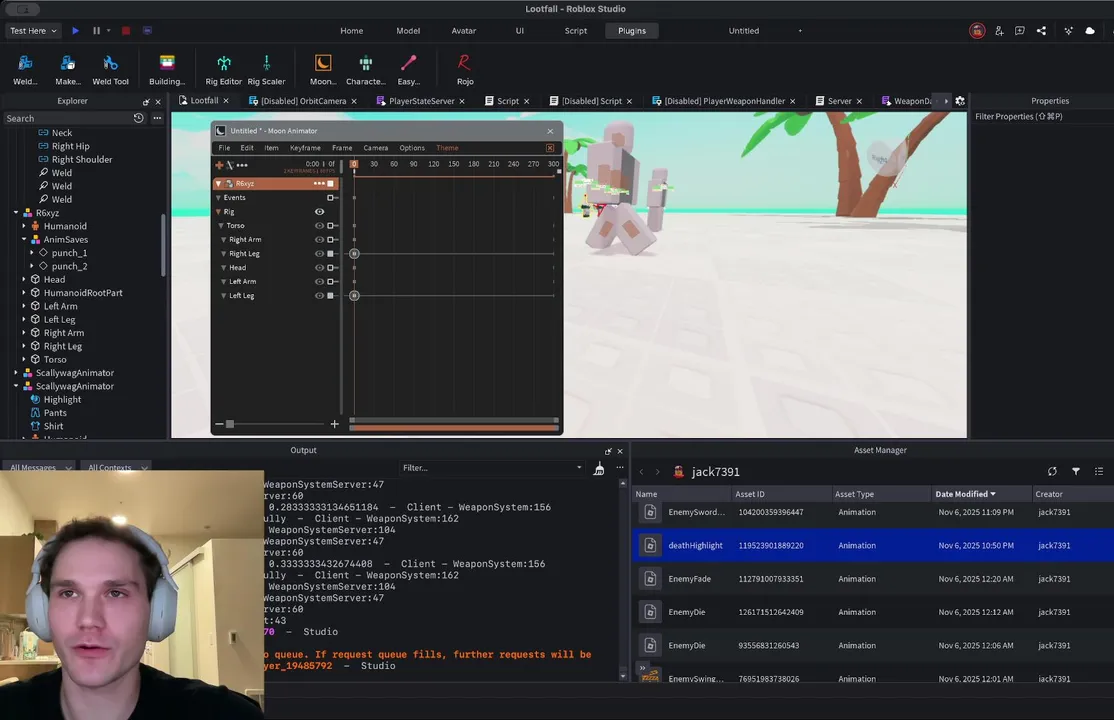
Task: Open the Explorer more options dots
Action: pos(157,118)
